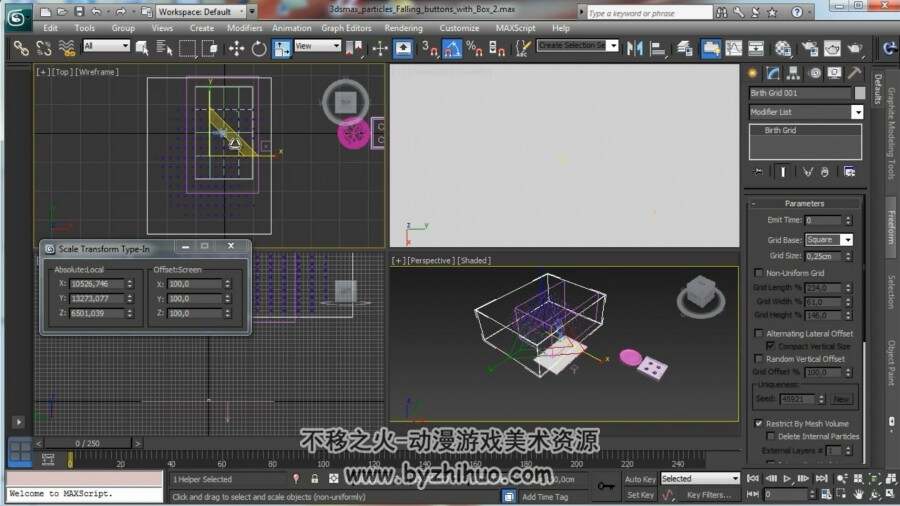Image resolution: width=900 pixels, height=506 pixels.
Task: Toggle Restrict By Mesh Volume checkbox
Action: pos(758,423)
